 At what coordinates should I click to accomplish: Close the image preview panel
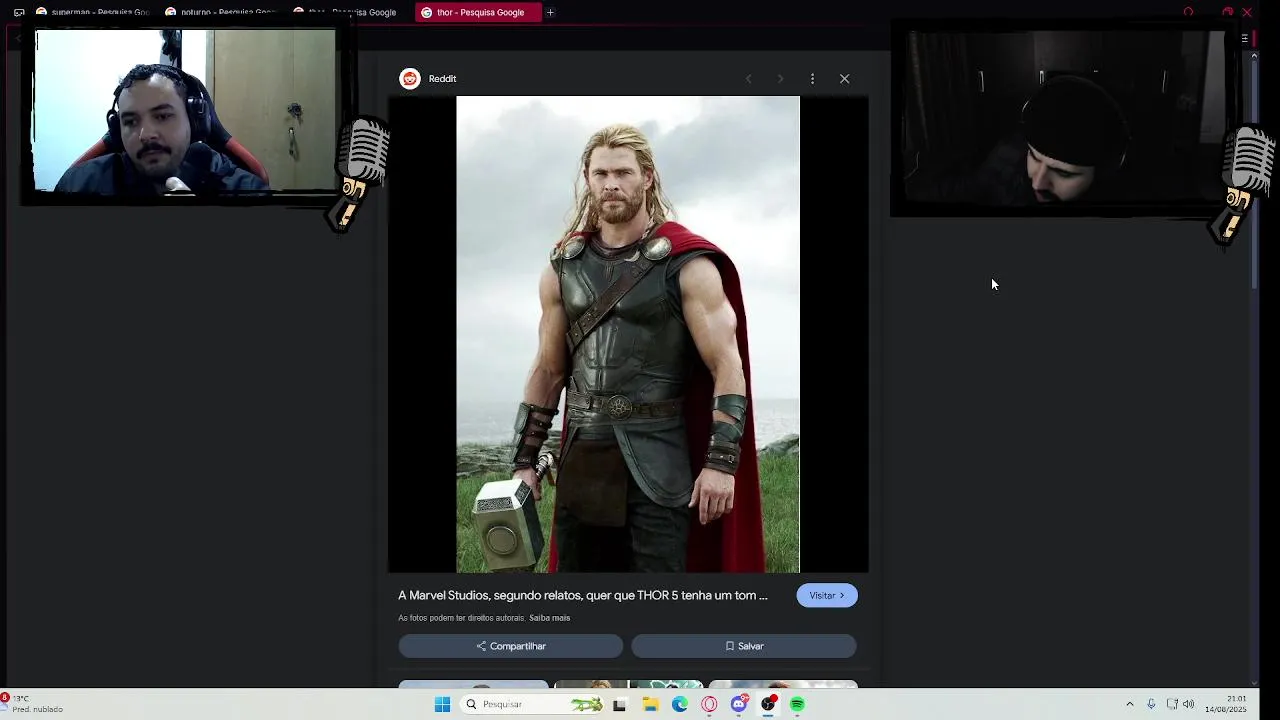[x=844, y=79]
